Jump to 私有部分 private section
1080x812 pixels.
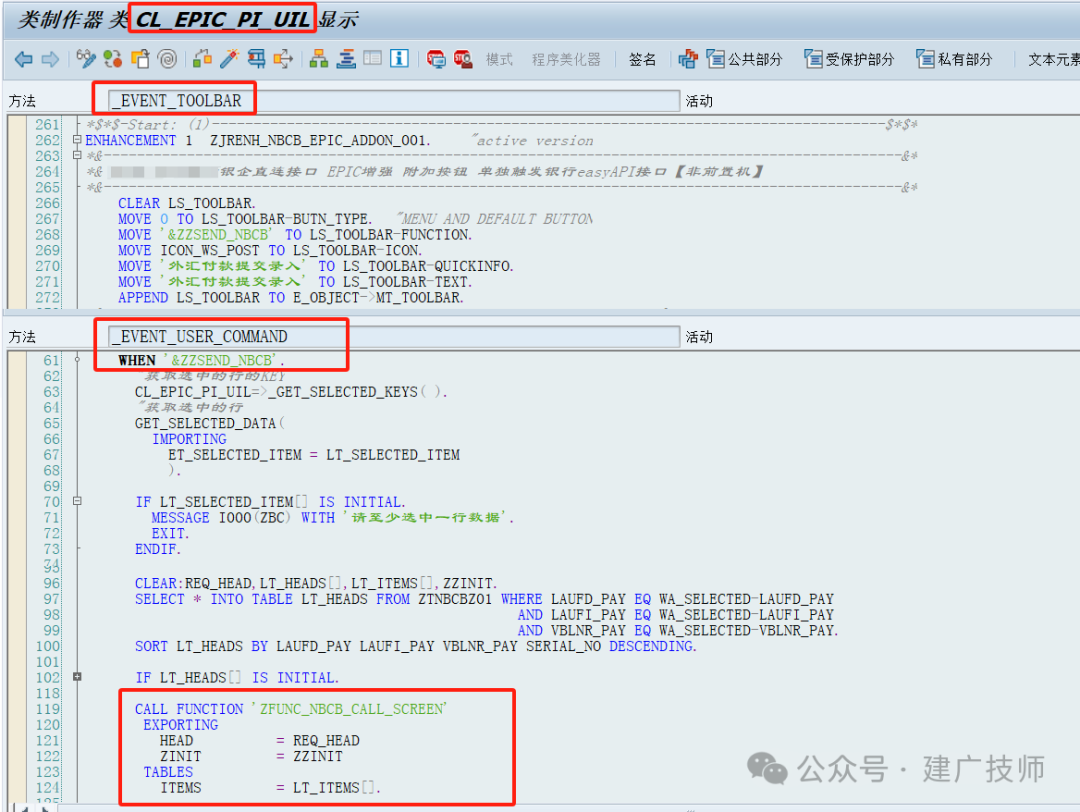(x=955, y=59)
